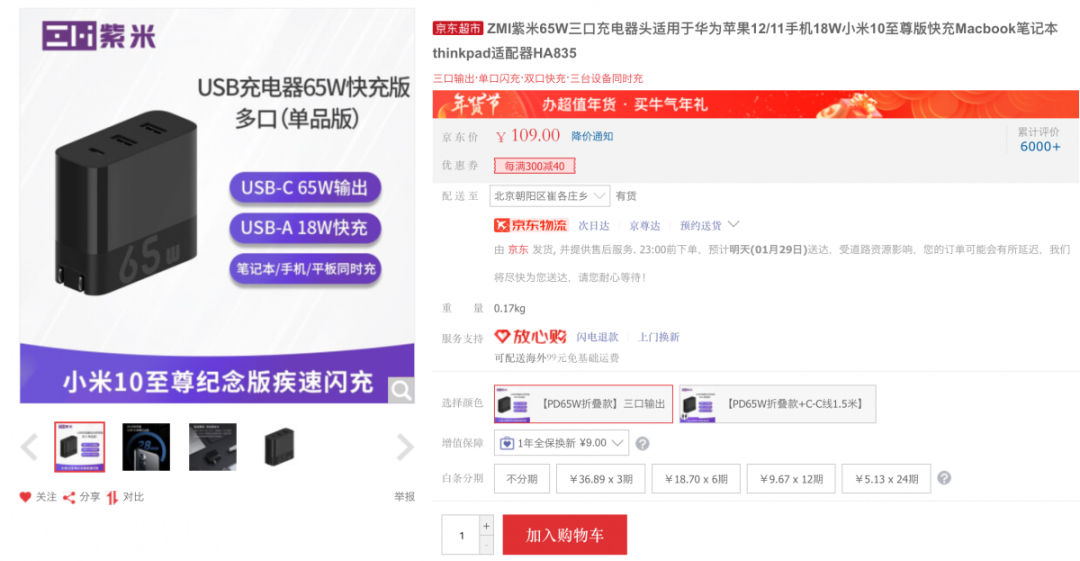
Task: Select the first red-bordered product thumbnail
Action: tap(80, 447)
